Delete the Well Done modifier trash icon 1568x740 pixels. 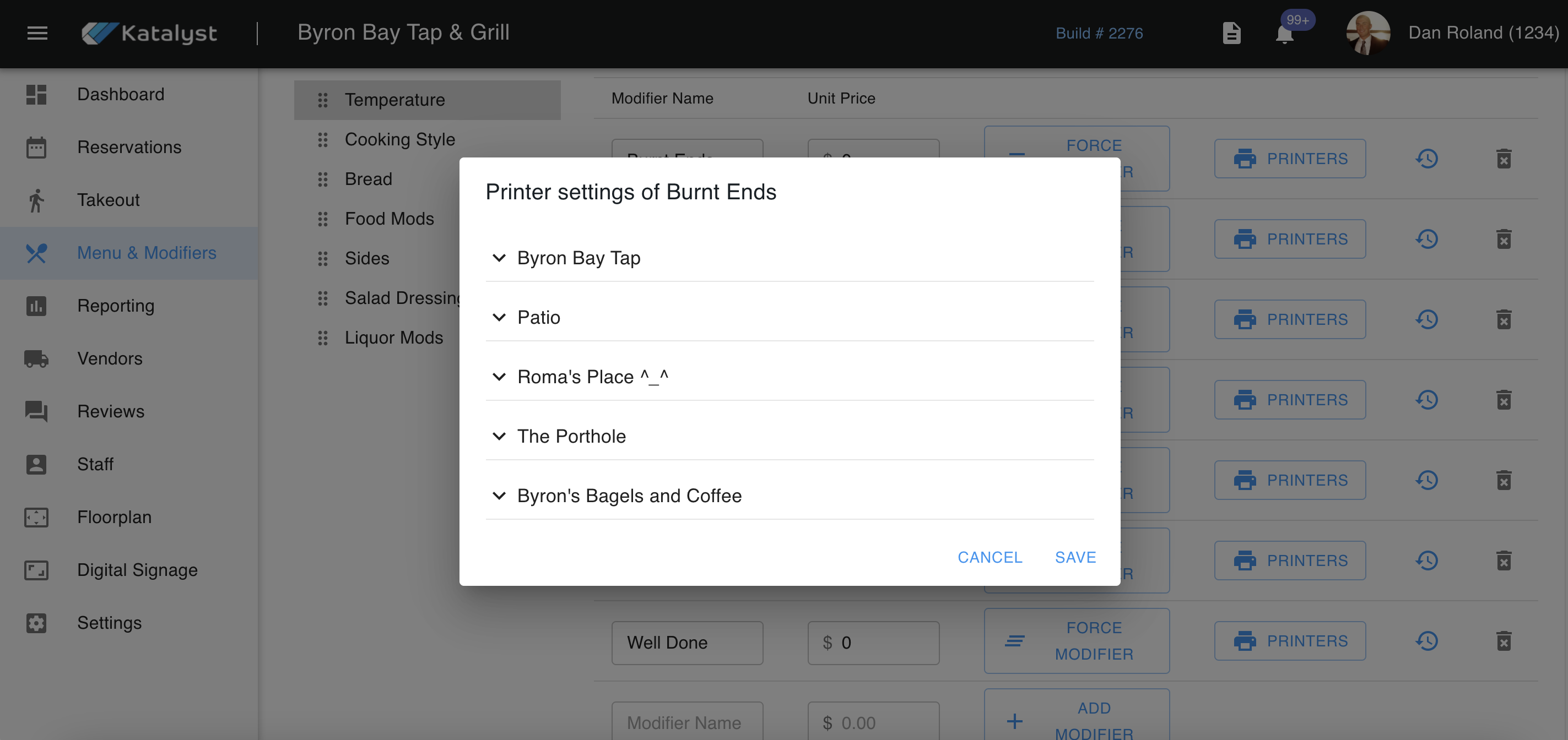point(1504,641)
